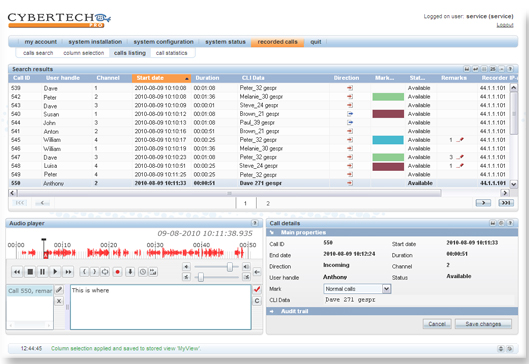Click the Direction column header

coord(346,78)
